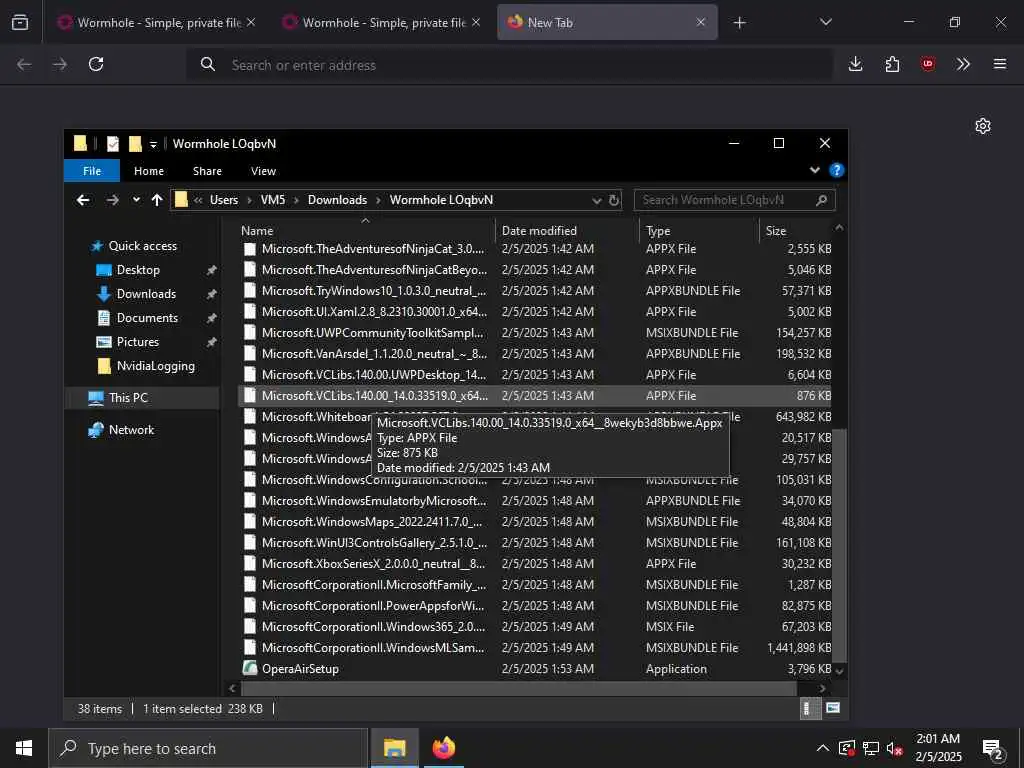This screenshot has height=768, width=1024.
Task: Open Firefox from the taskbar
Action: pos(443,748)
